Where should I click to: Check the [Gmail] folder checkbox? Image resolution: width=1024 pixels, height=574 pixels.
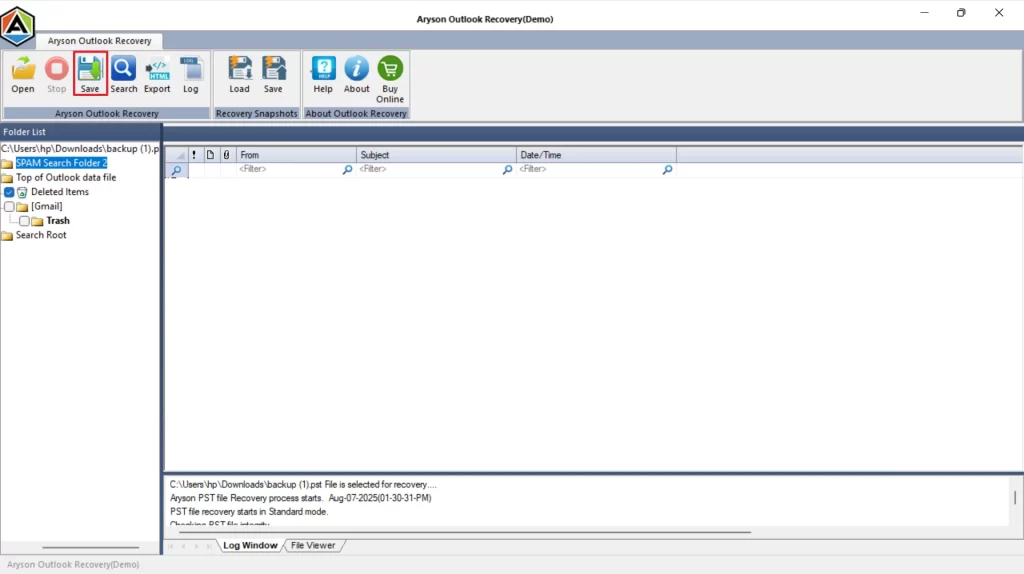click(x=9, y=206)
